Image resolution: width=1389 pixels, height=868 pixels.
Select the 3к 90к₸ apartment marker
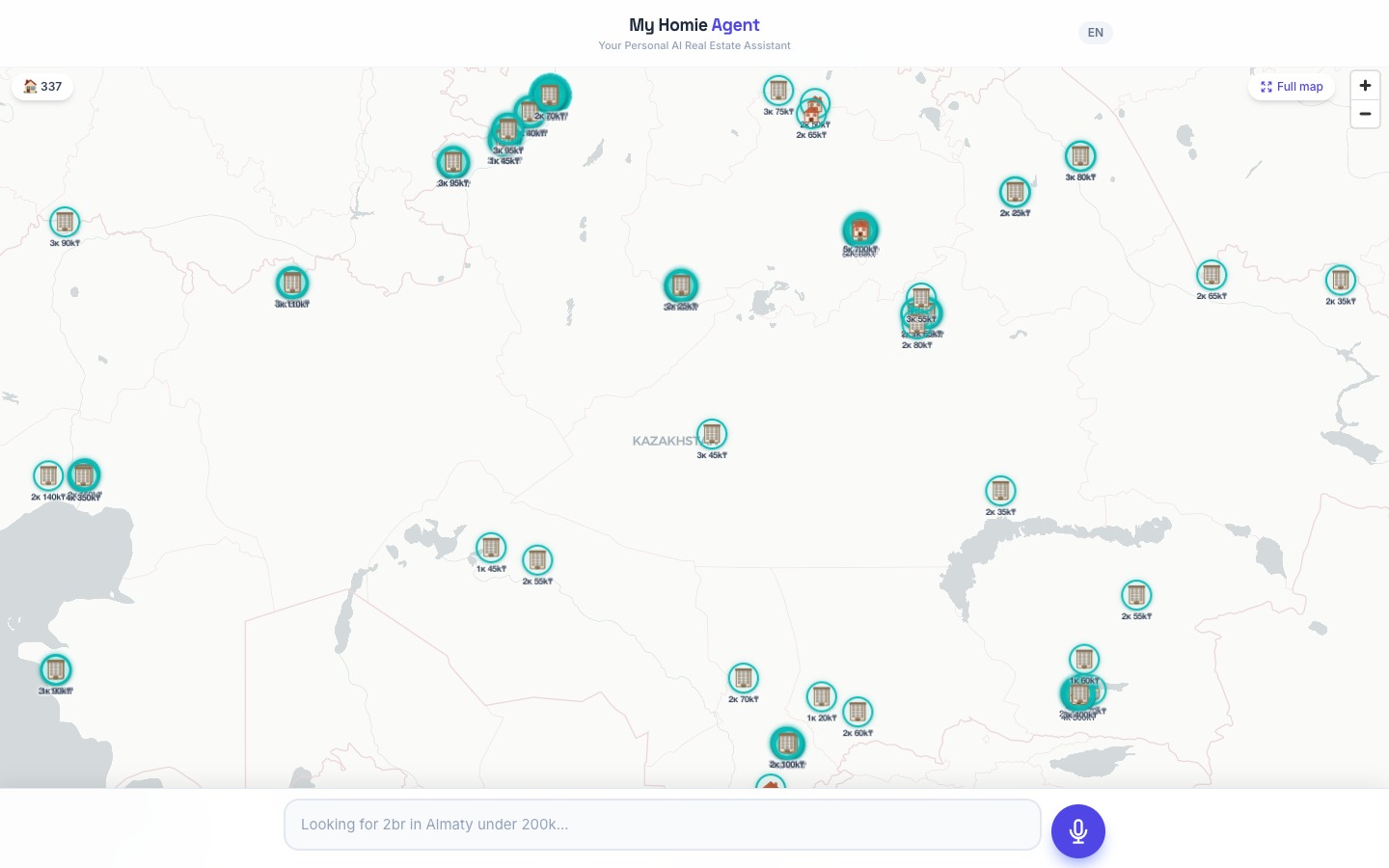click(65, 223)
